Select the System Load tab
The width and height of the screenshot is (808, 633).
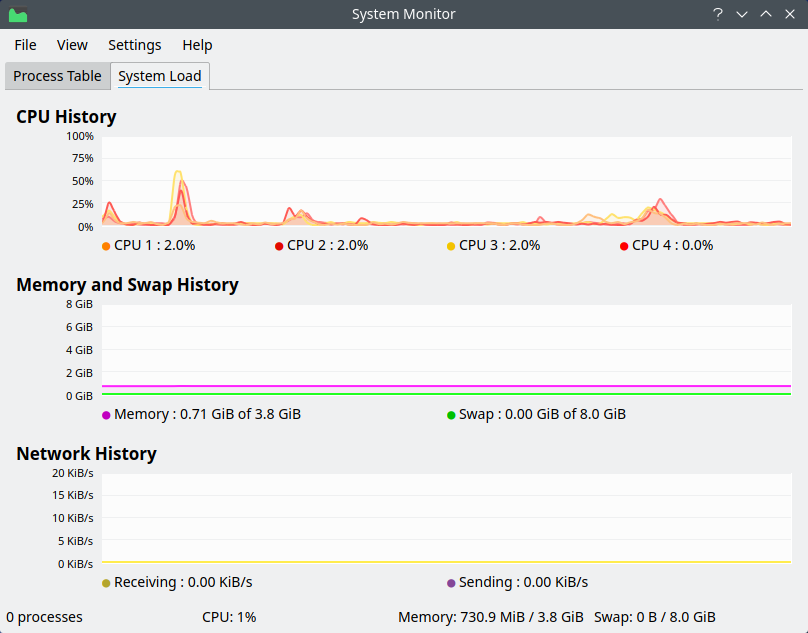pos(159,76)
